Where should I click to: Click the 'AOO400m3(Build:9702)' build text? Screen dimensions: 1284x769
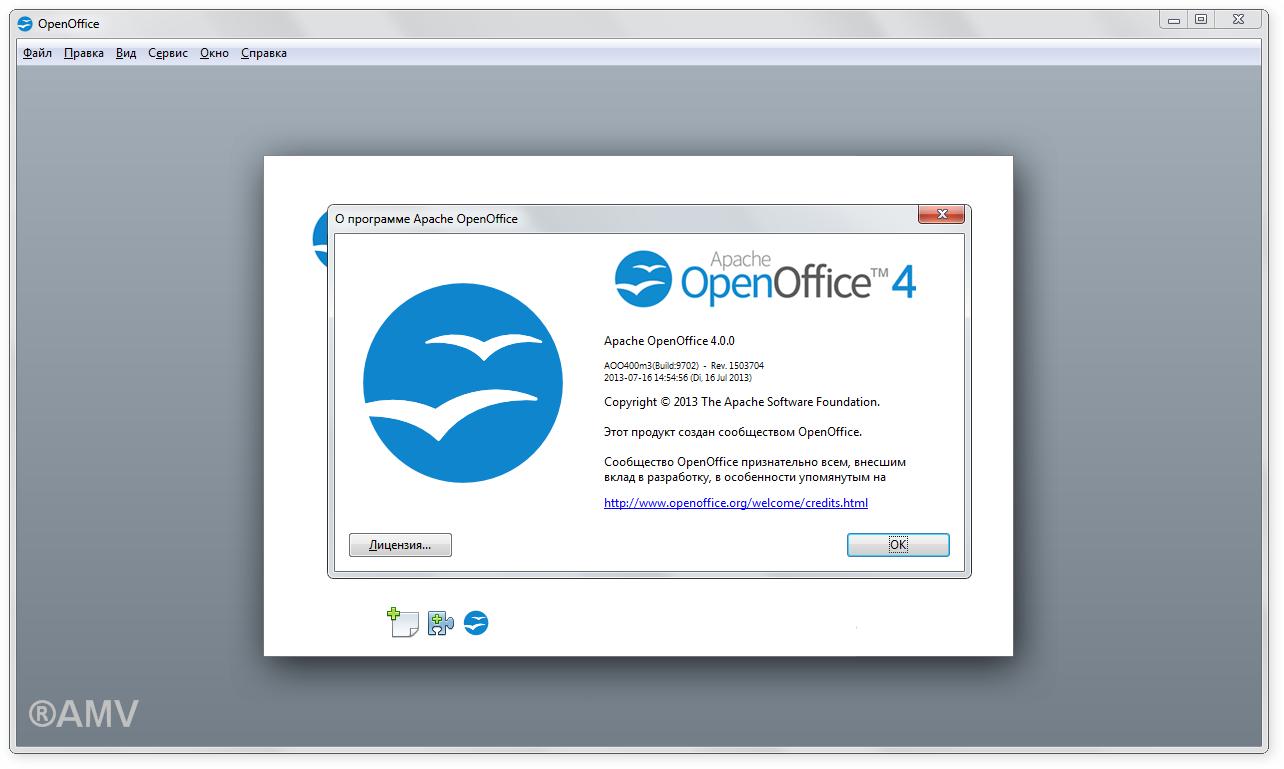650,366
